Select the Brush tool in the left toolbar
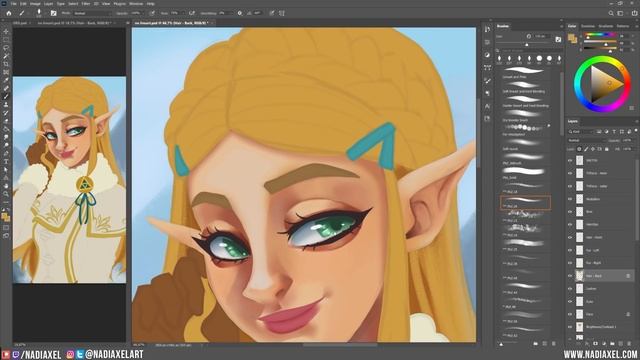640x360 pixels. click(x=6, y=97)
